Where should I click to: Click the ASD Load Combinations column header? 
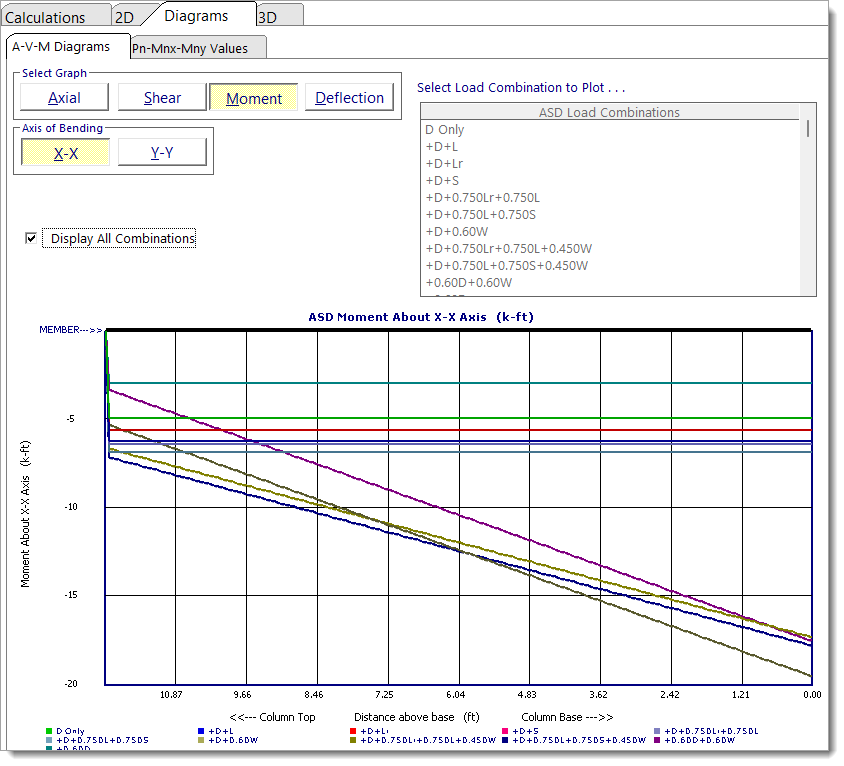coord(609,113)
